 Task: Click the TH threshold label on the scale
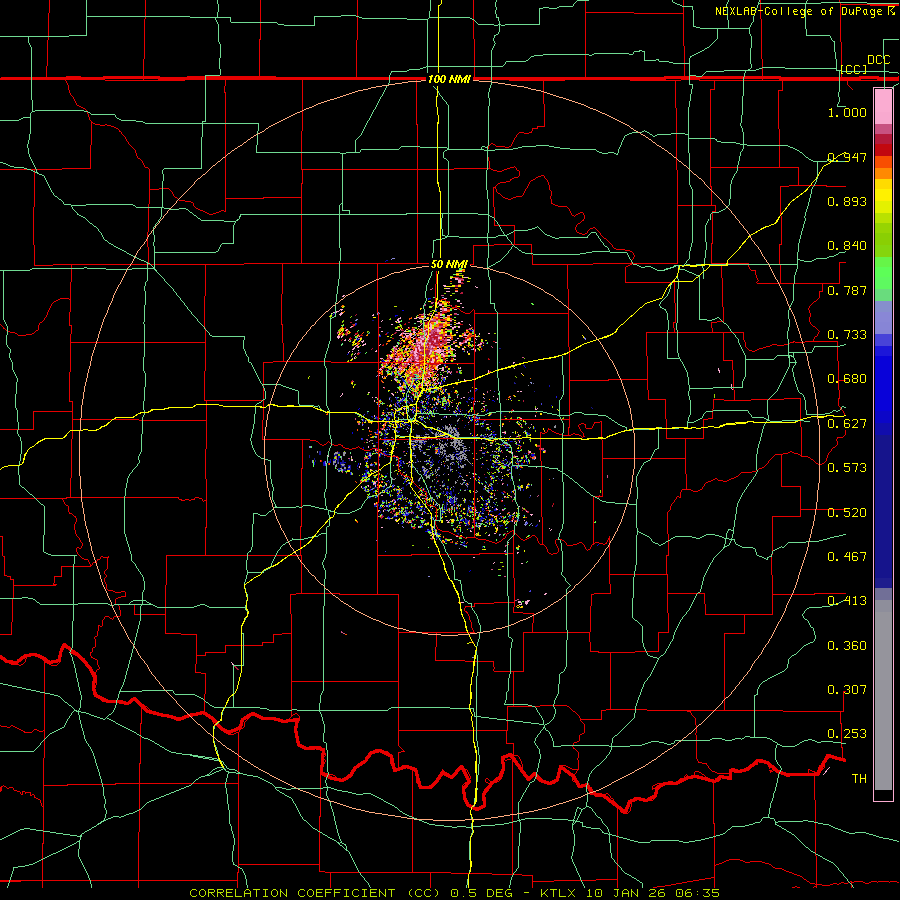coord(859,779)
